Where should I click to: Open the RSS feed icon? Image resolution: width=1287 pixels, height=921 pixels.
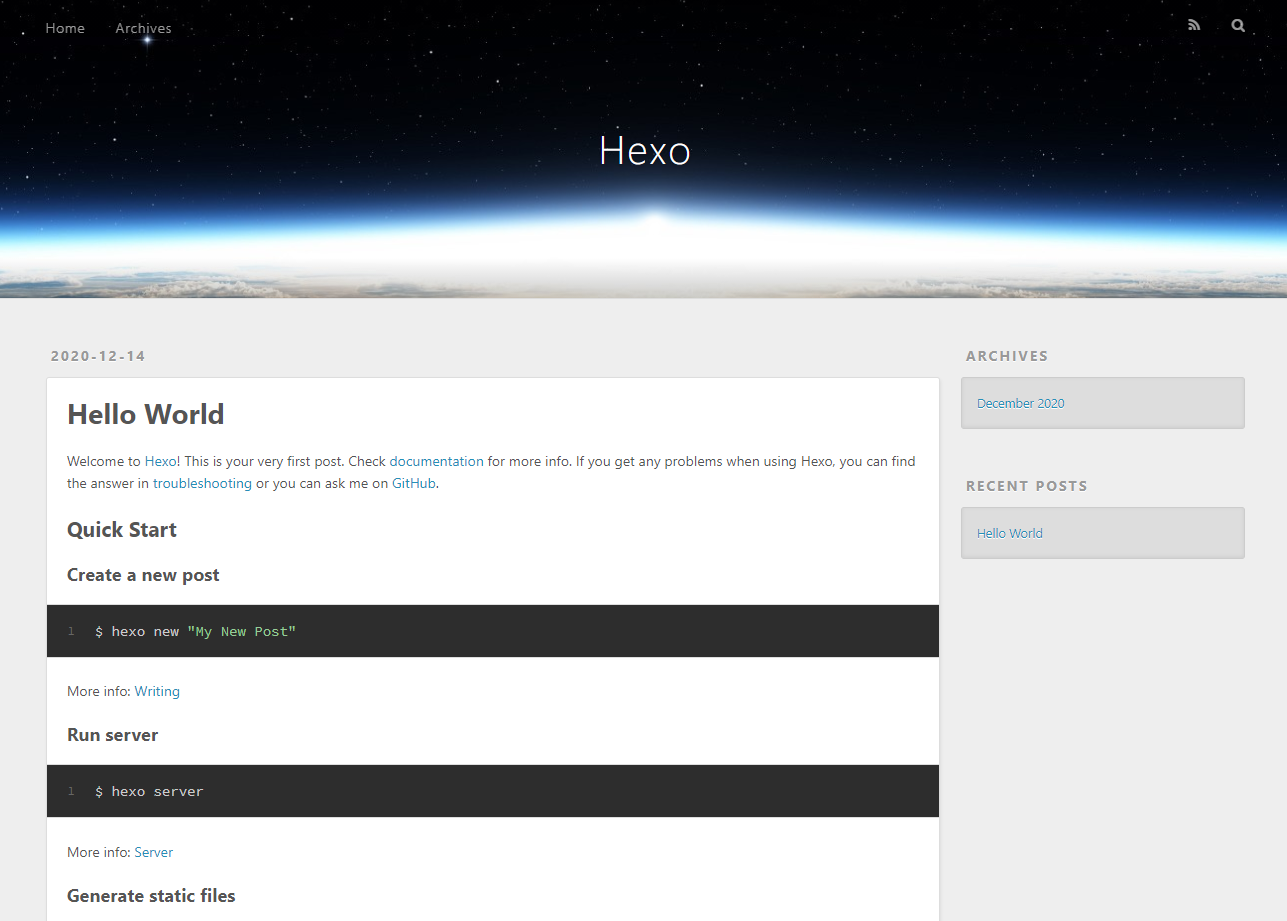coord(1194,26)
